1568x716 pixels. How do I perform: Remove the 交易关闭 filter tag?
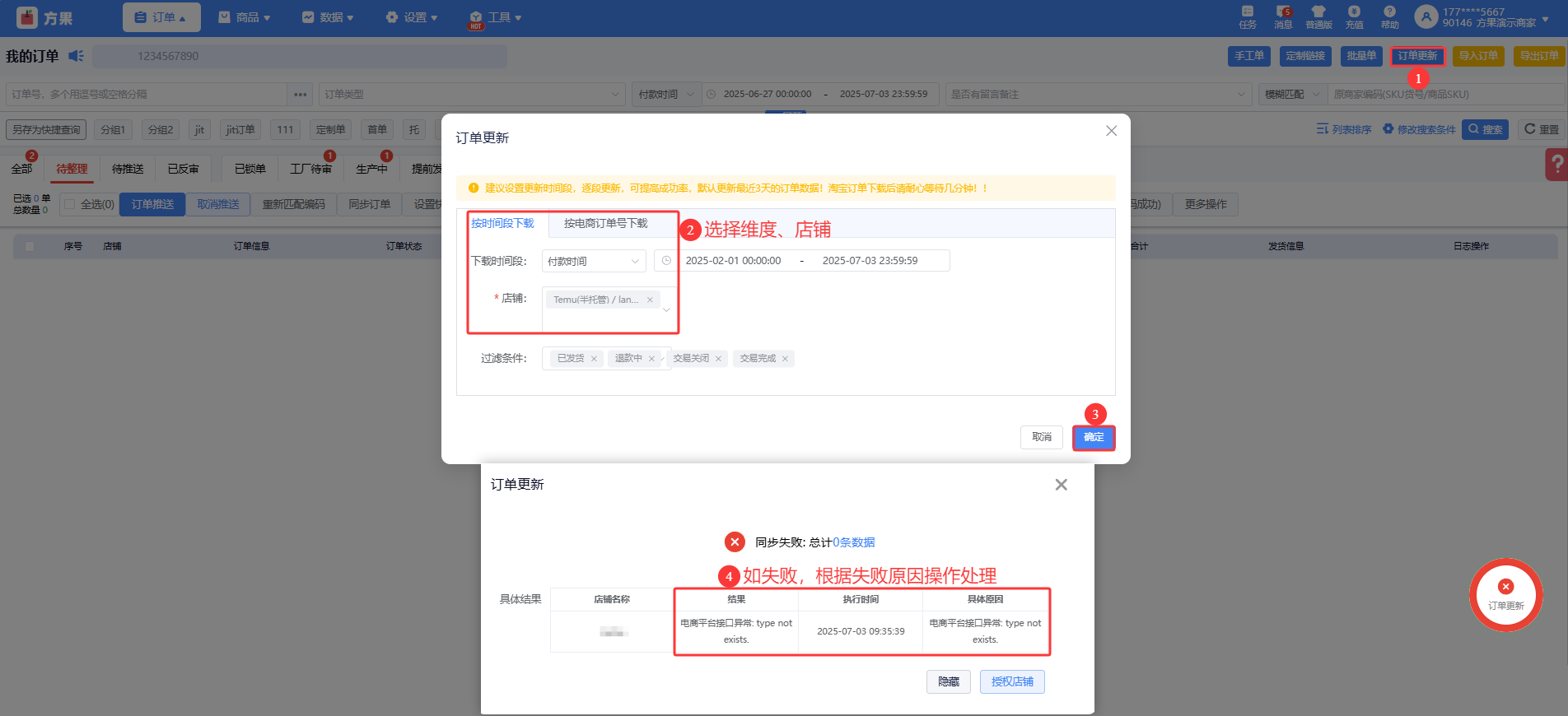tap(718, 359)
